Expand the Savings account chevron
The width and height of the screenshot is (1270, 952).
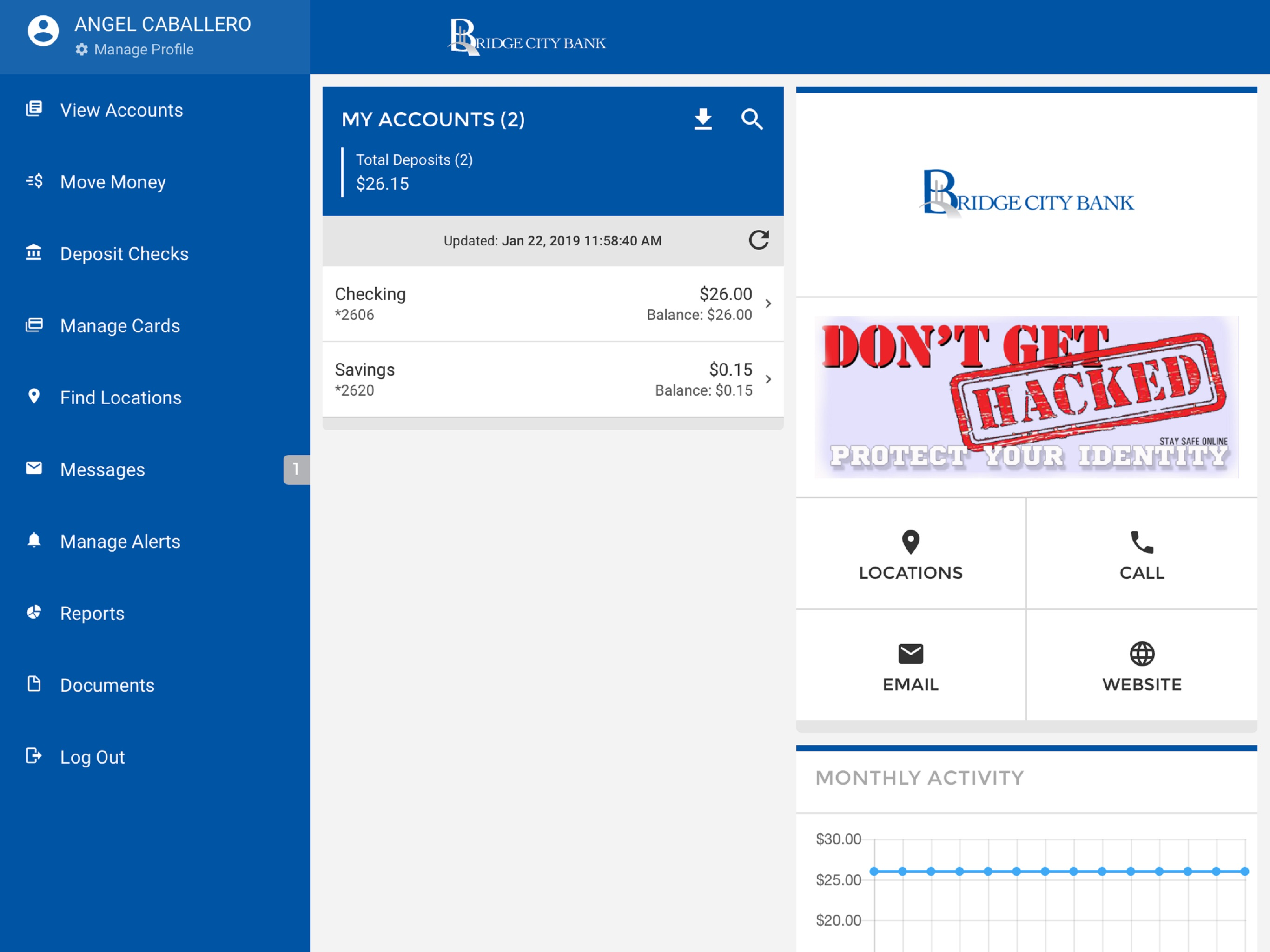[x=768, y=379]
